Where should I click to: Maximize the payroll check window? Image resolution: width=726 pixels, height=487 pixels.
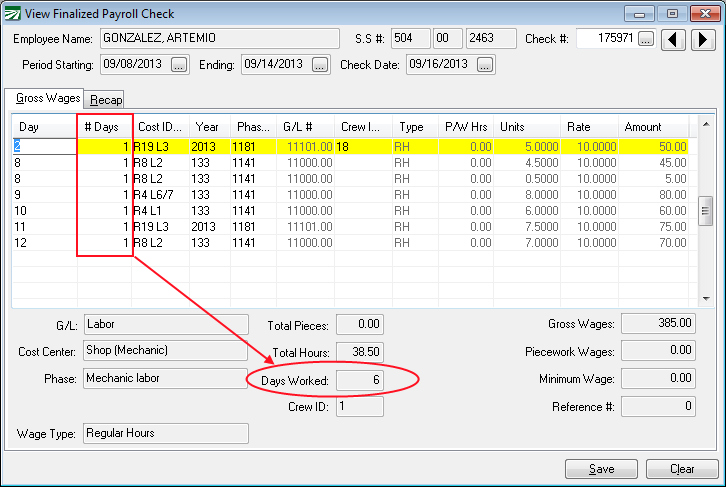tap(672, 14)
